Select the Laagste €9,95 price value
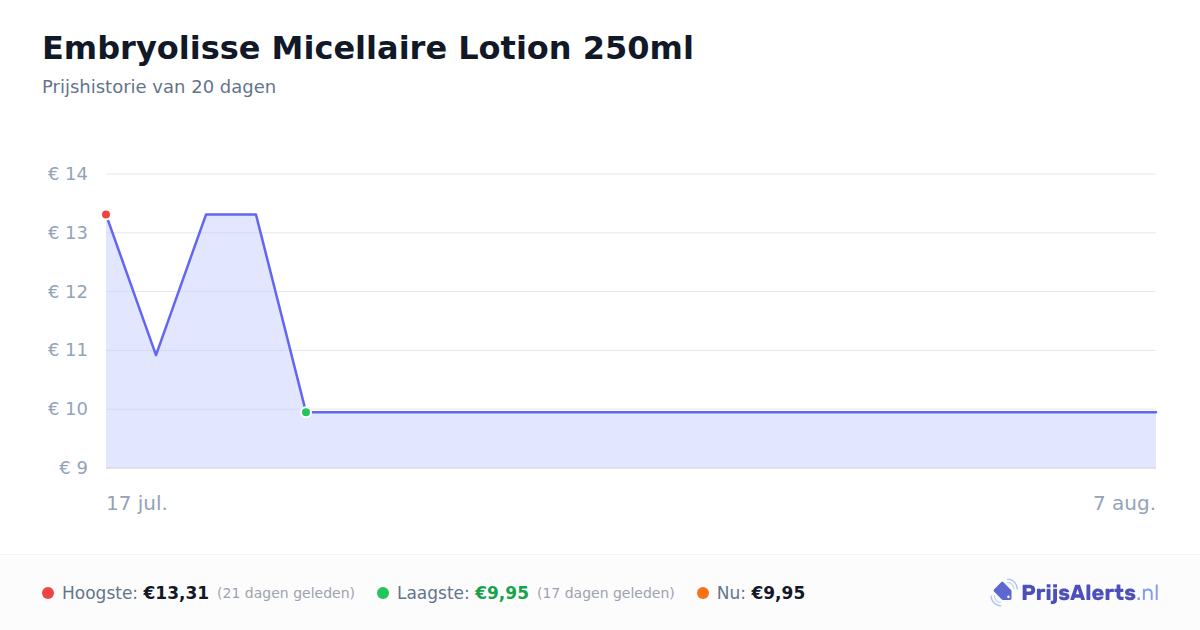Viewport: 1200px width, 630px height. click(501, 593)
